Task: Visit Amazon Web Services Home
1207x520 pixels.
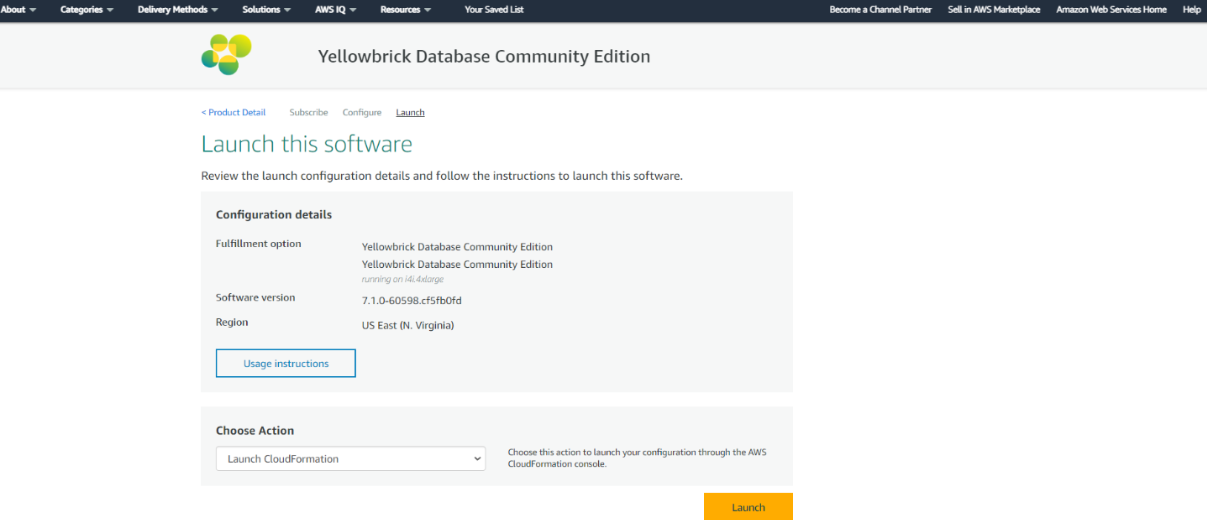Action: 1111,10
